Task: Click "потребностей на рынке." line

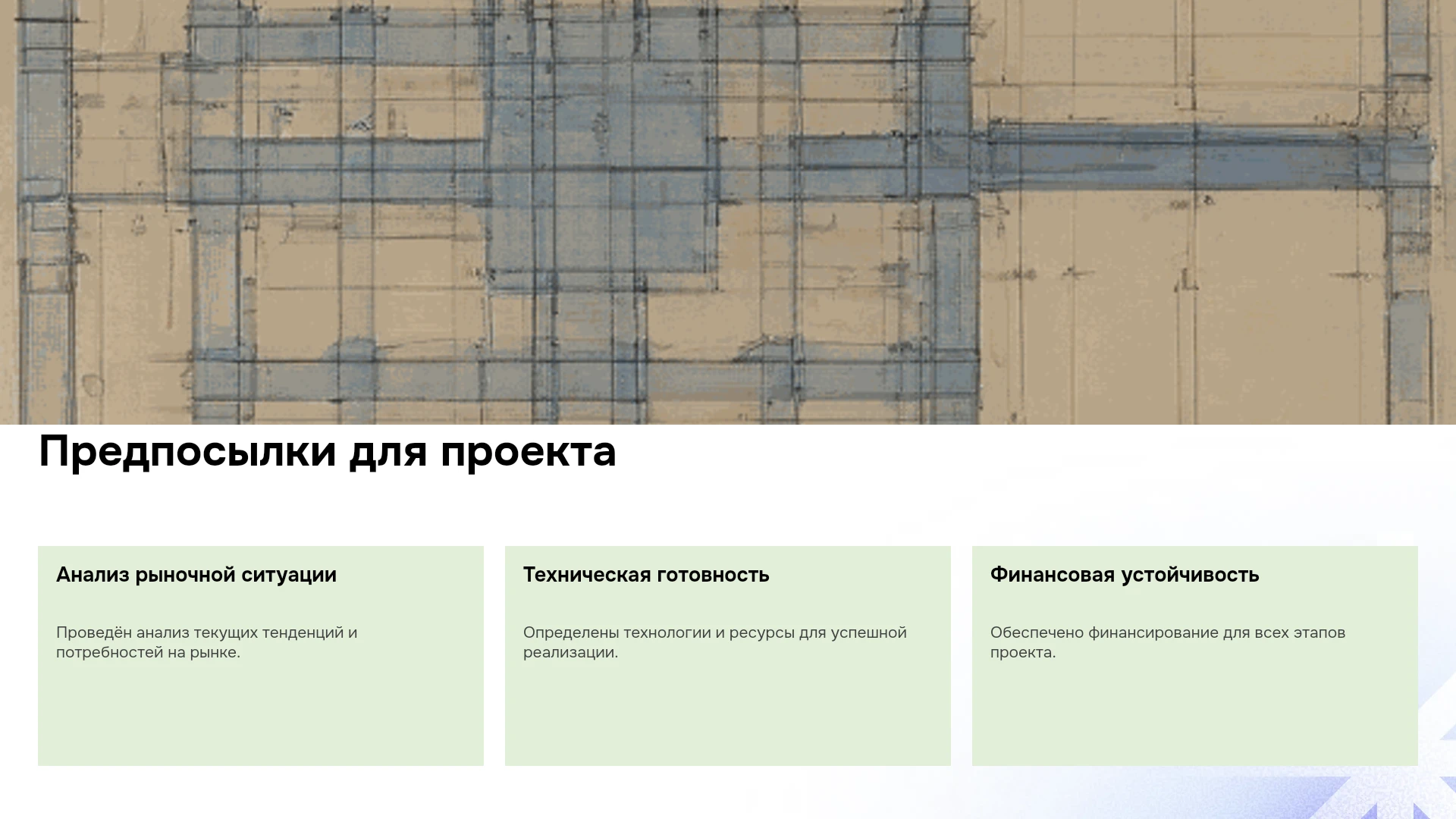Action: (x=148, y=652)
